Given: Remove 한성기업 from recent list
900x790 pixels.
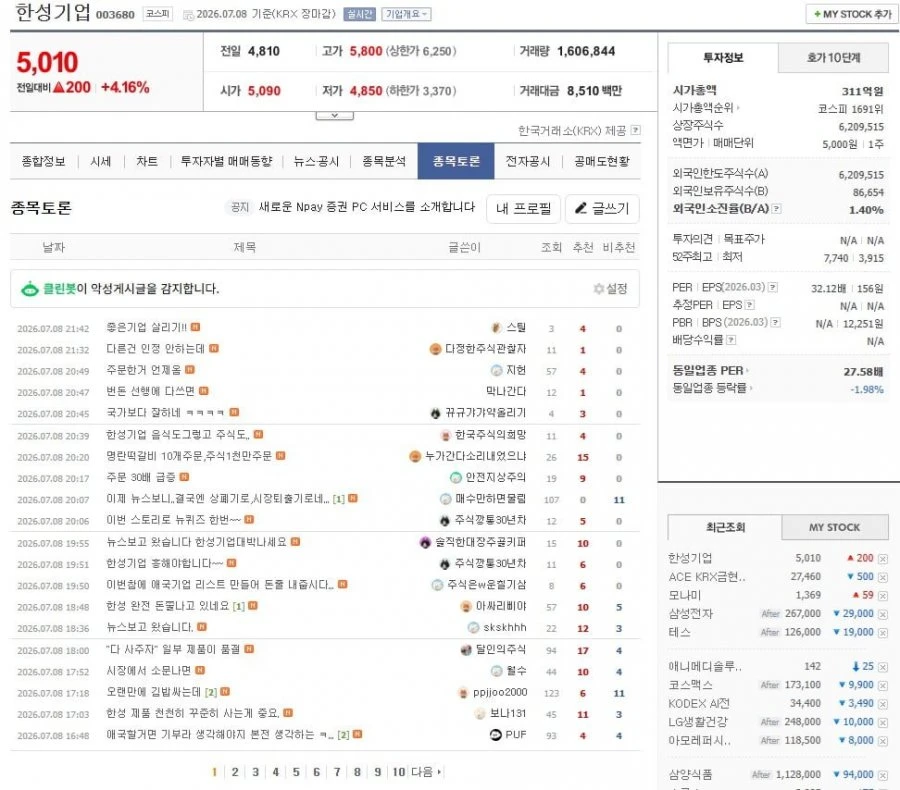Looking at the screenshot, I should click(883, 559).
